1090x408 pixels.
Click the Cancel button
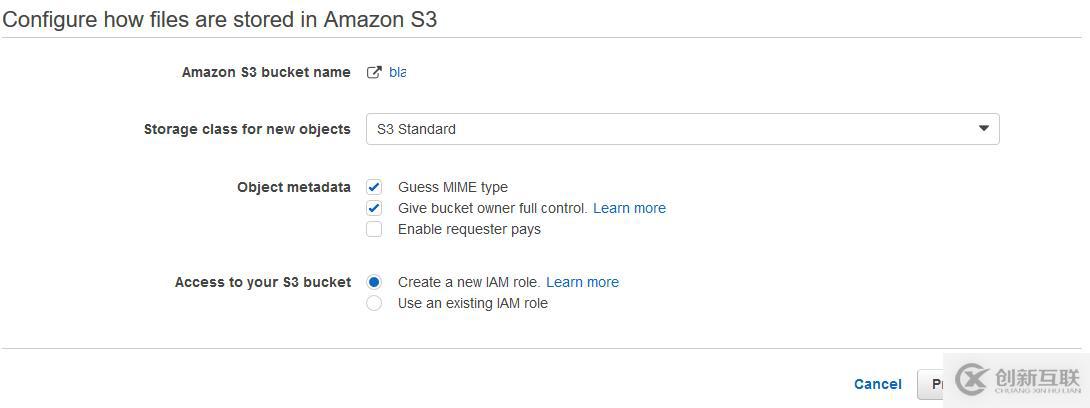pos(877,384)
